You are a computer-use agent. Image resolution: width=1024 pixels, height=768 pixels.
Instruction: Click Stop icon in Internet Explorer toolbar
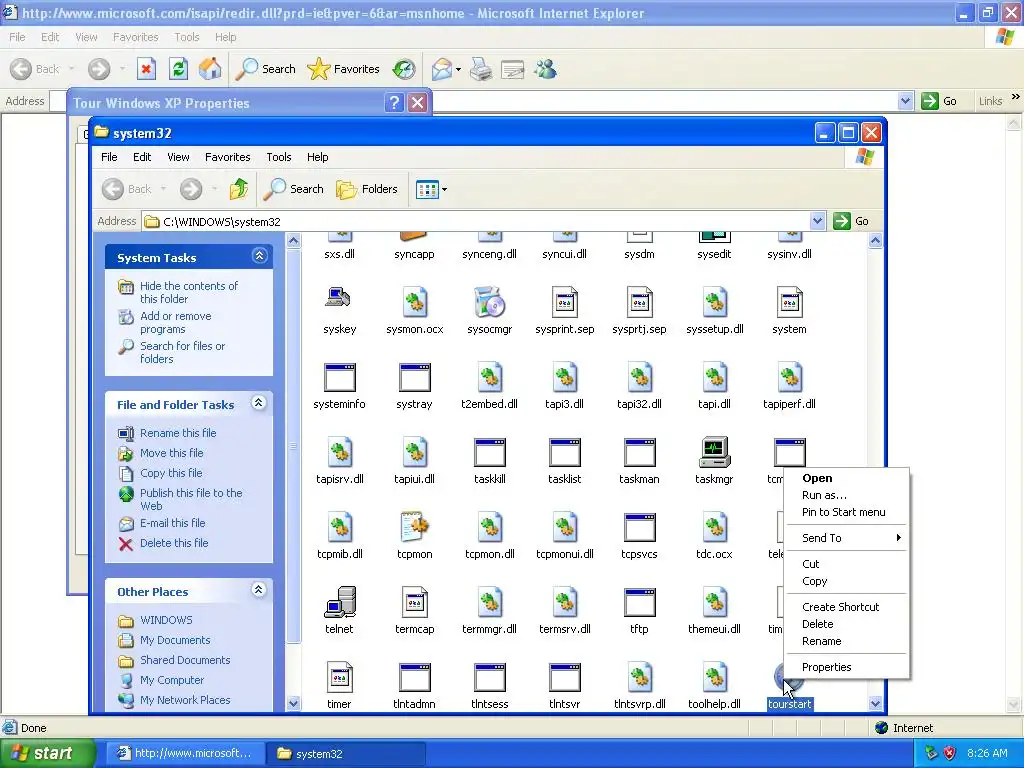tap(146, 69)
